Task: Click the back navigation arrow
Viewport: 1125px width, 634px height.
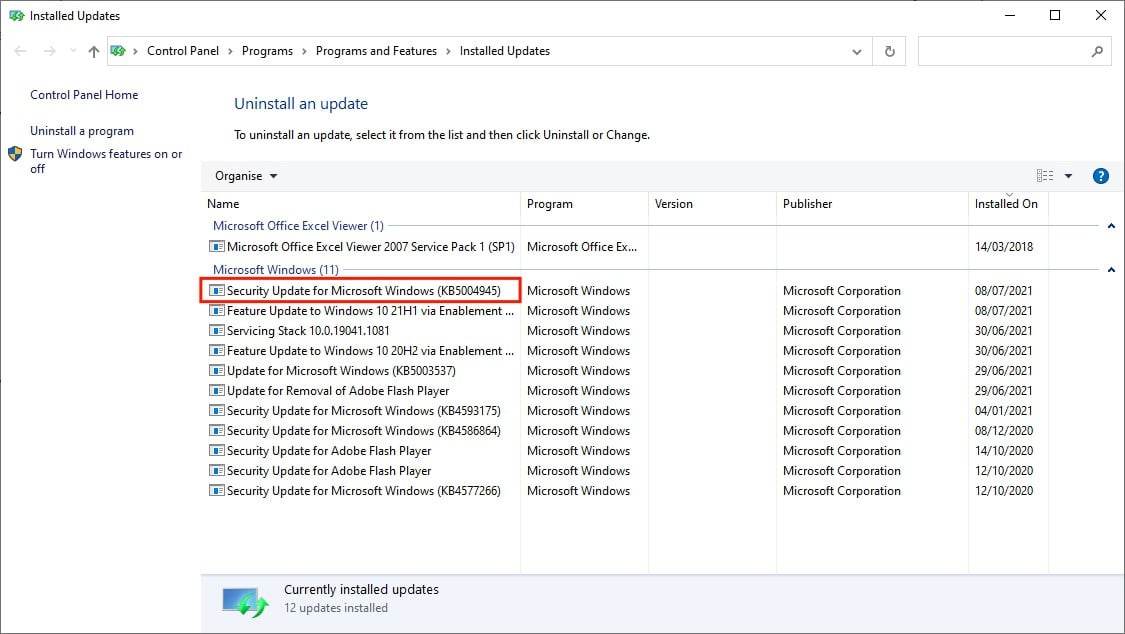Action: 20,51
